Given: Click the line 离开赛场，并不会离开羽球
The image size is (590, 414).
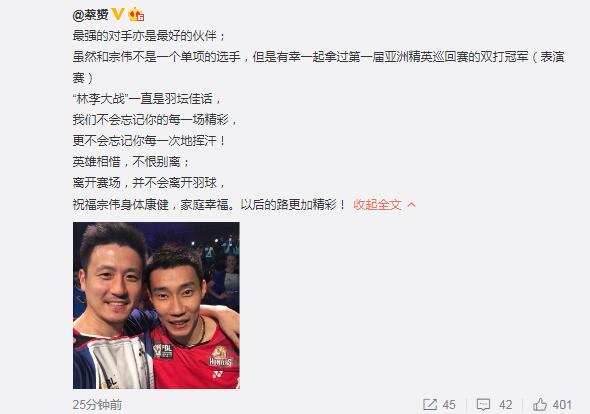Looking at the screenshot, I should 149,183.
